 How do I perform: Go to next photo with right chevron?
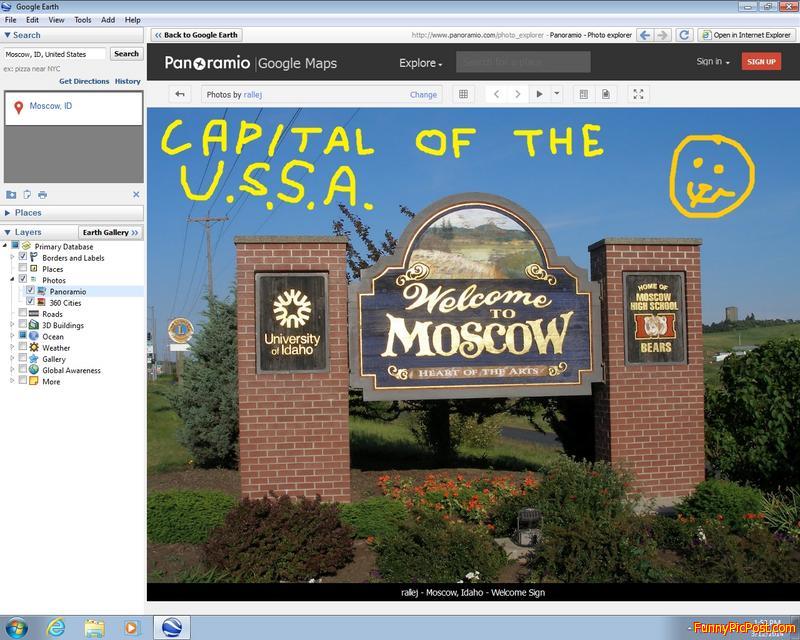click(x=517, y=94)
